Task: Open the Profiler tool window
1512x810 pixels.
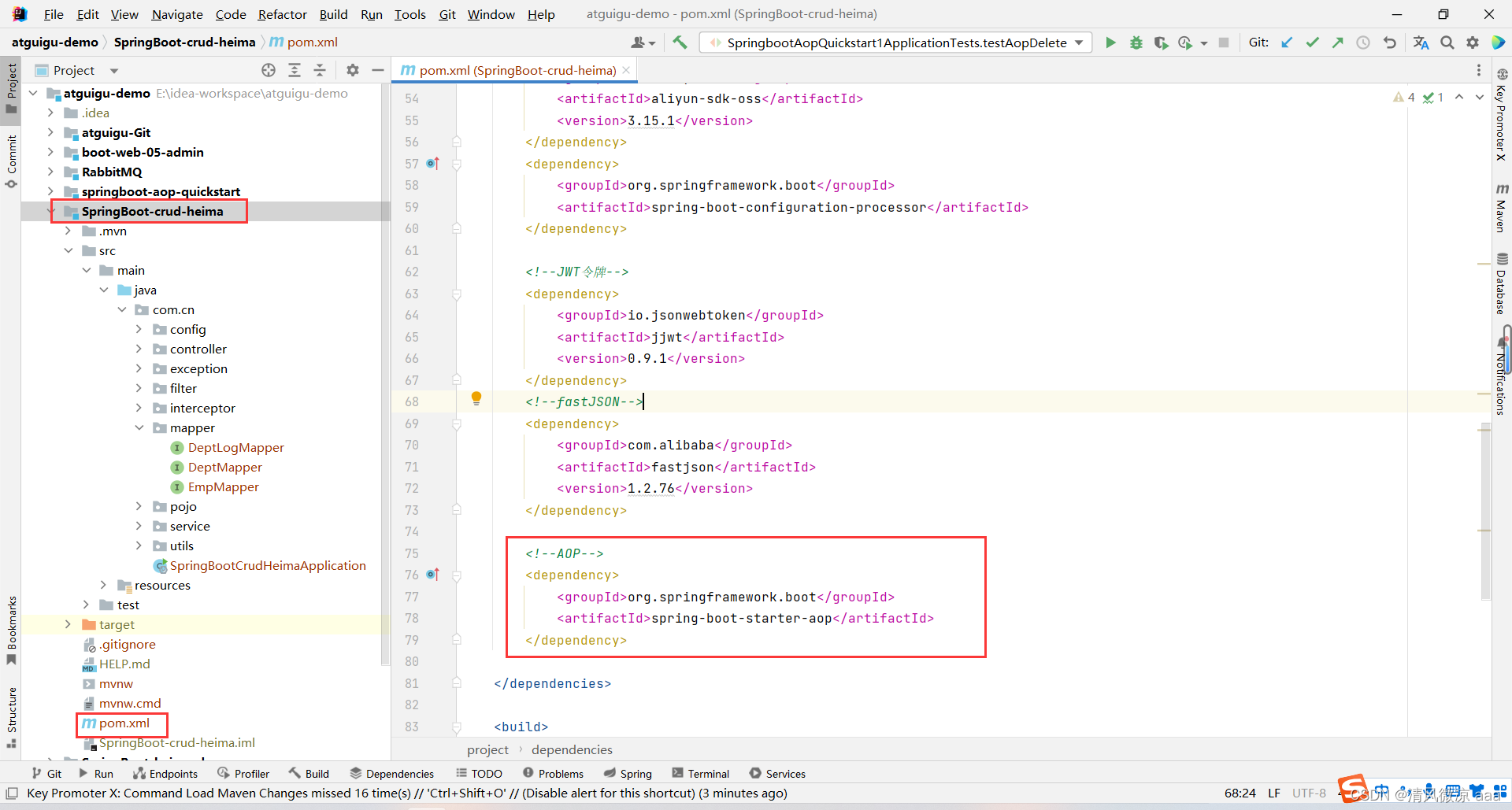Action: (x=243, y=774)
